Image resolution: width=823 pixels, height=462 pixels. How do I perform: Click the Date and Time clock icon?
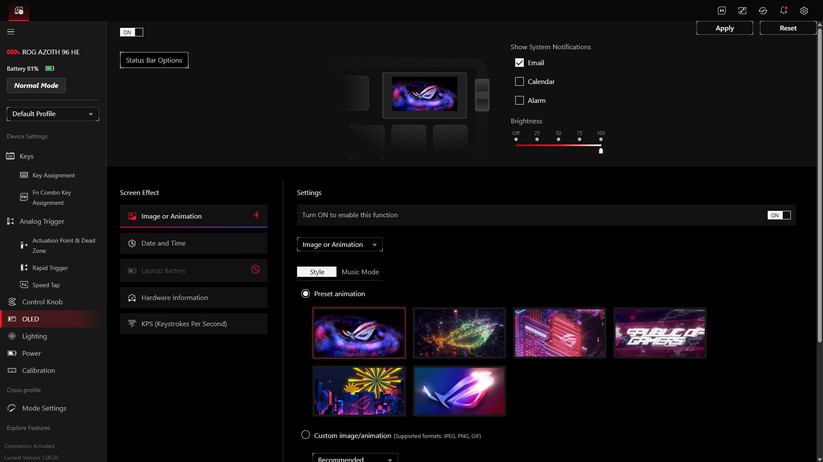pos(132,243)
